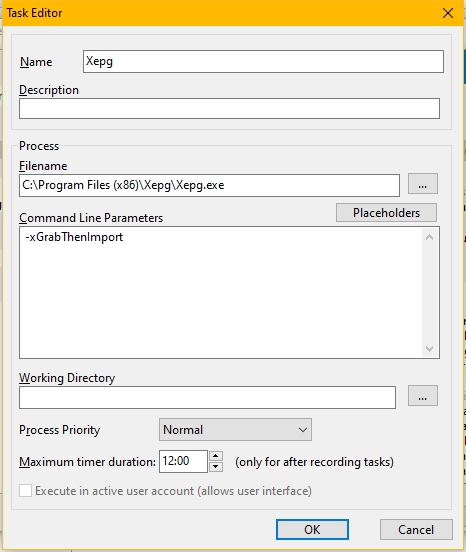
Task: Increase the maximum timer duration with up arrow
Action: click(x=216, y=456)
